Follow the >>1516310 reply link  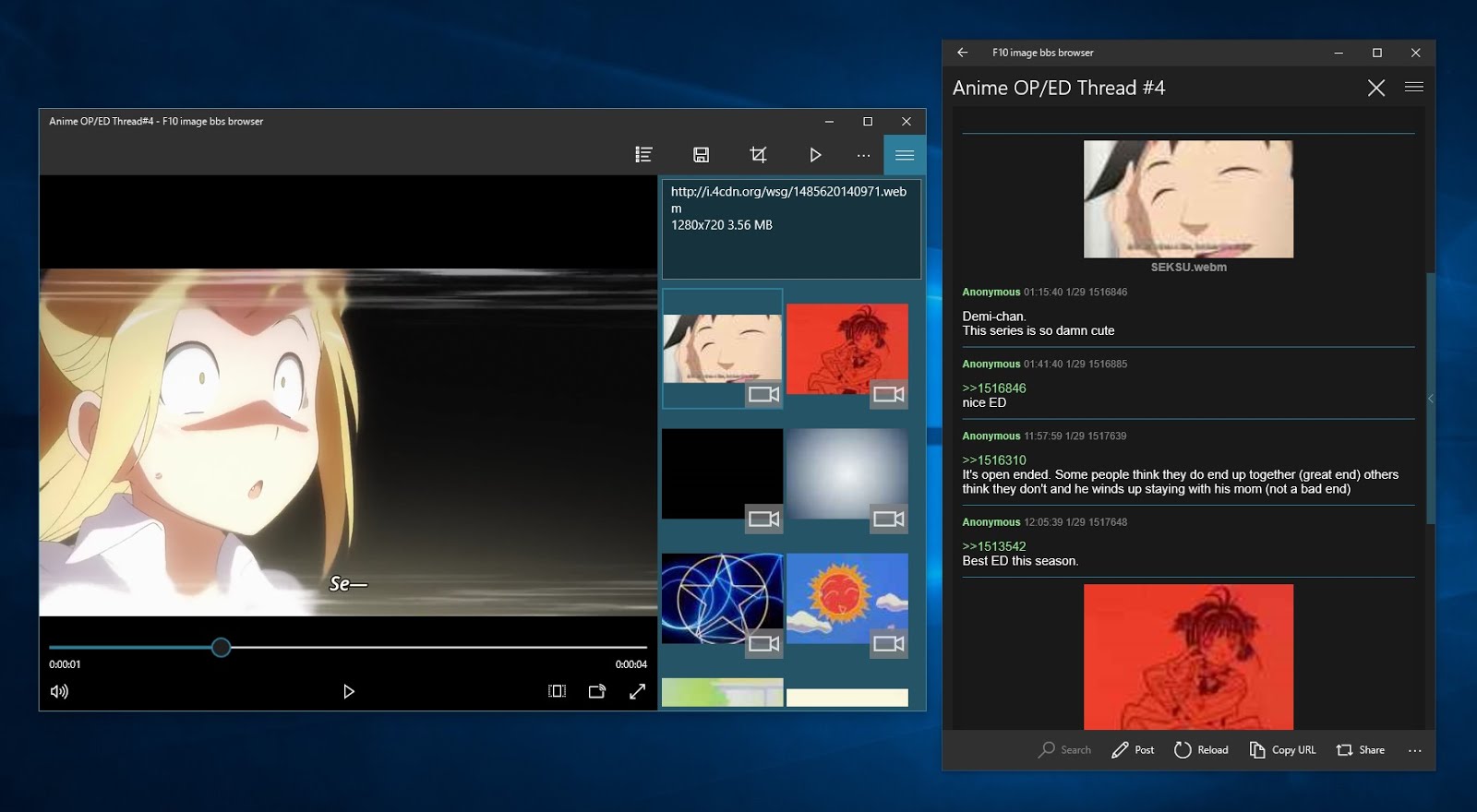coord(994,460)
